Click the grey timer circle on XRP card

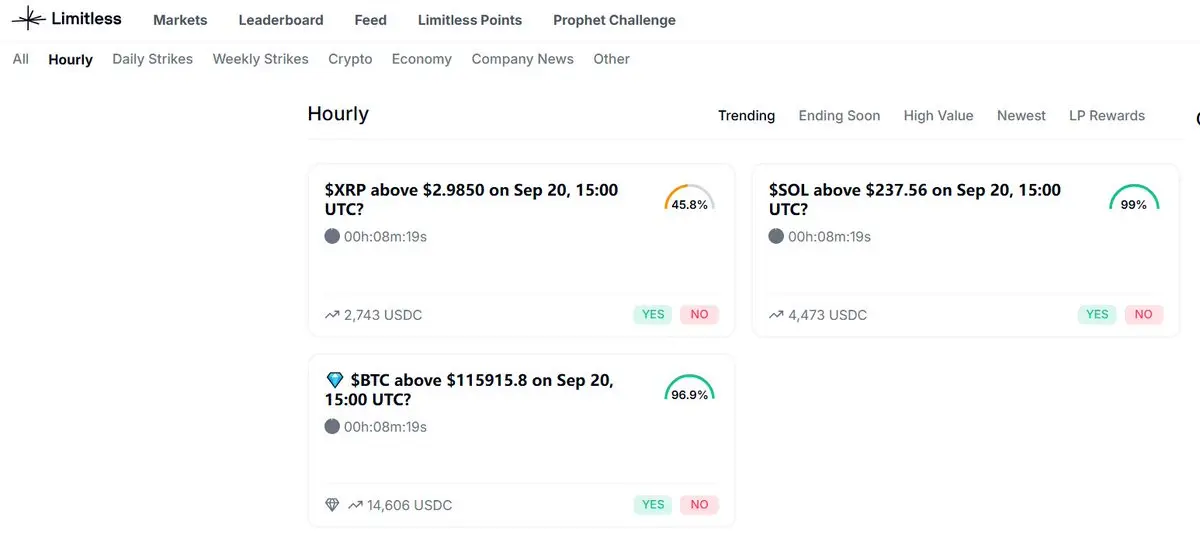tap(332, 237)
